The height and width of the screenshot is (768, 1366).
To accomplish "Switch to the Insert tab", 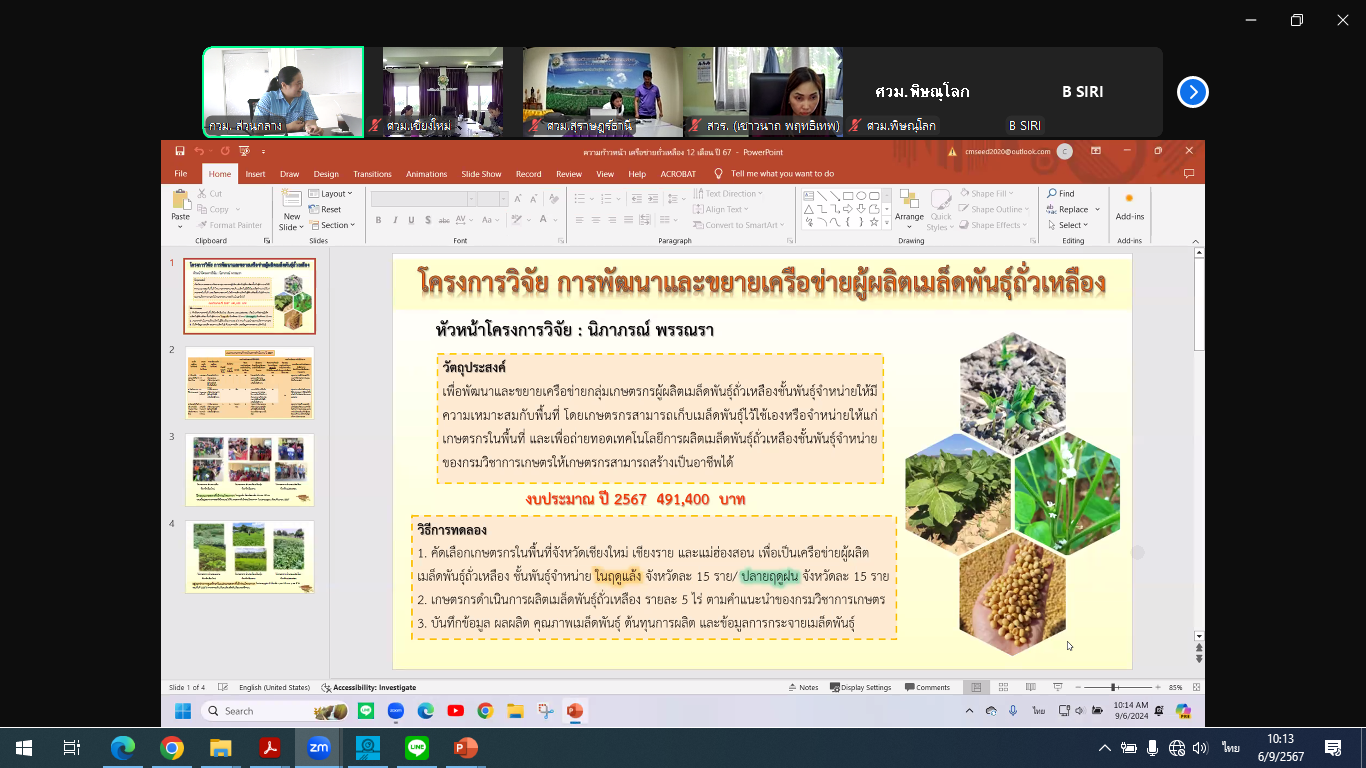I will pos(255,174).
